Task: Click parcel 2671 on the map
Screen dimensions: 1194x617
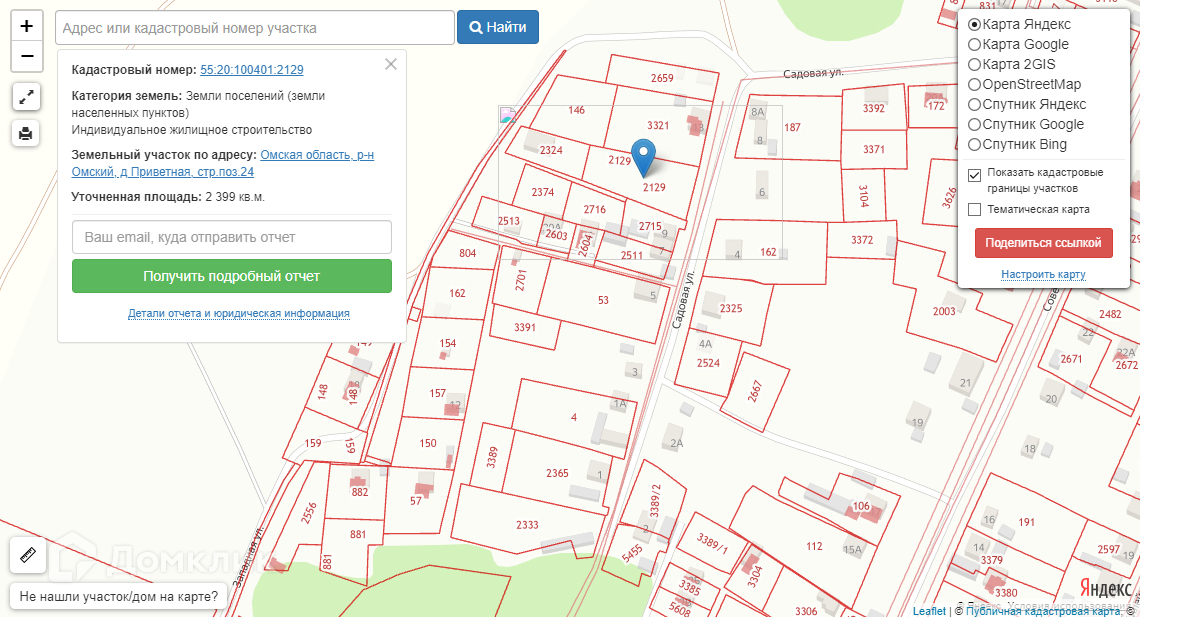Action: 1071,359
